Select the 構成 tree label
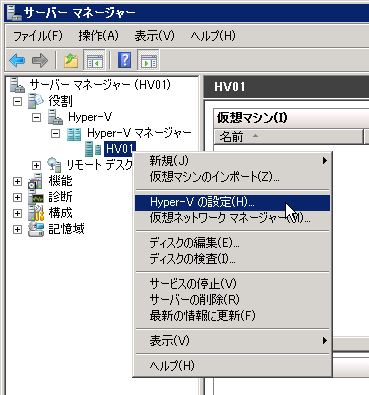This screenshot has height=395, width=369. (x=60, y=213)
